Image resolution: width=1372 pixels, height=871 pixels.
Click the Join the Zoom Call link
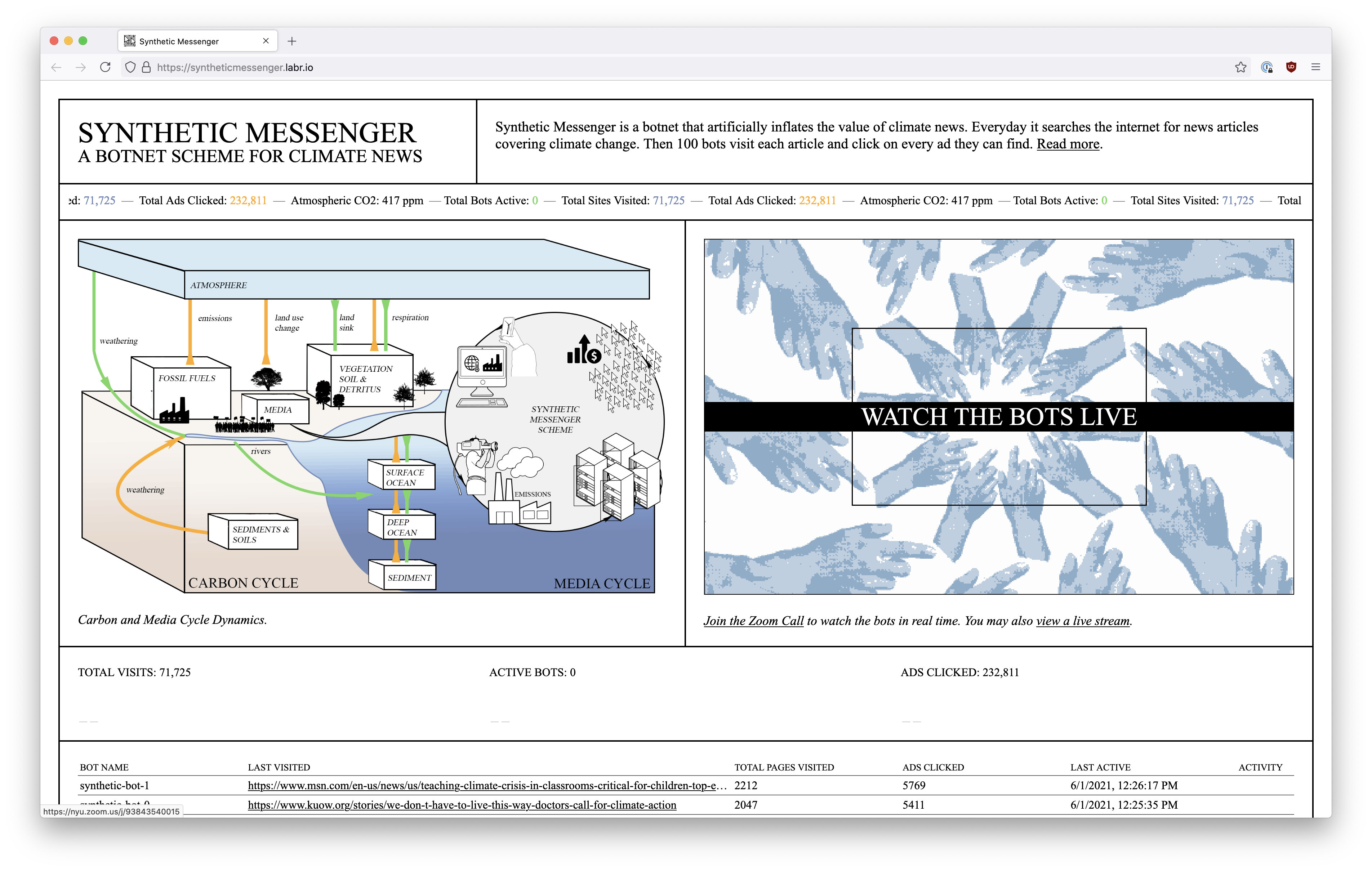click(x=753, y=621)
